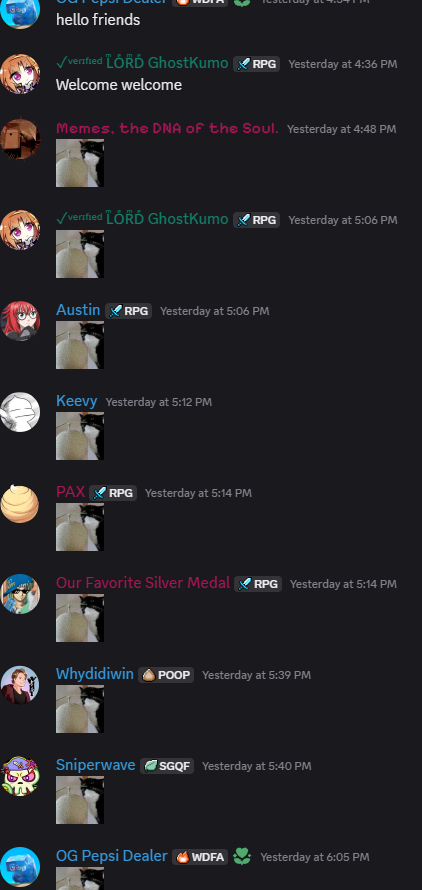
Task: View image posted by Memes, the DNA of the Soul
Action: (x=80, y=163)
